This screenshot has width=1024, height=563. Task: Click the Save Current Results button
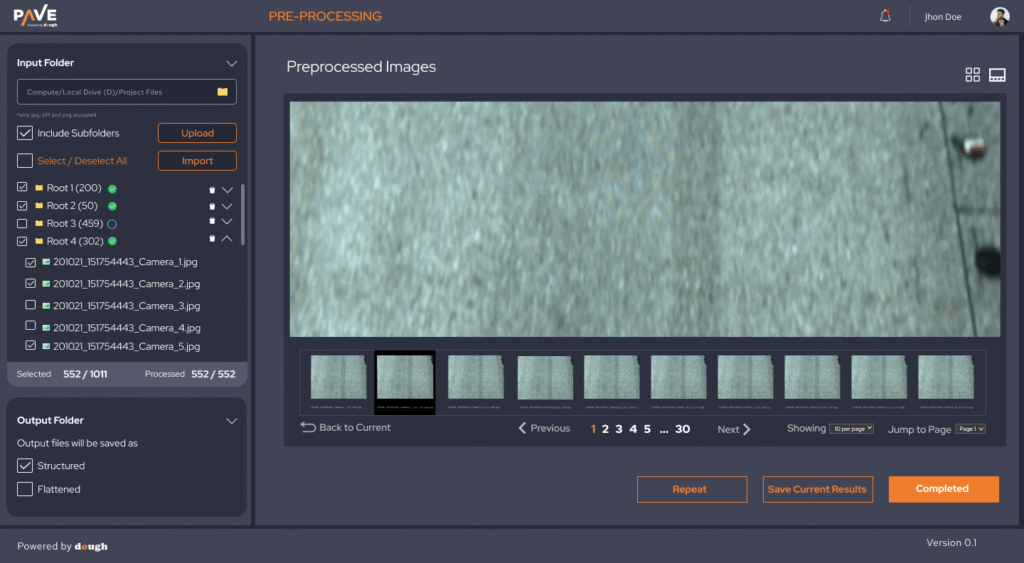click(817, 489)
